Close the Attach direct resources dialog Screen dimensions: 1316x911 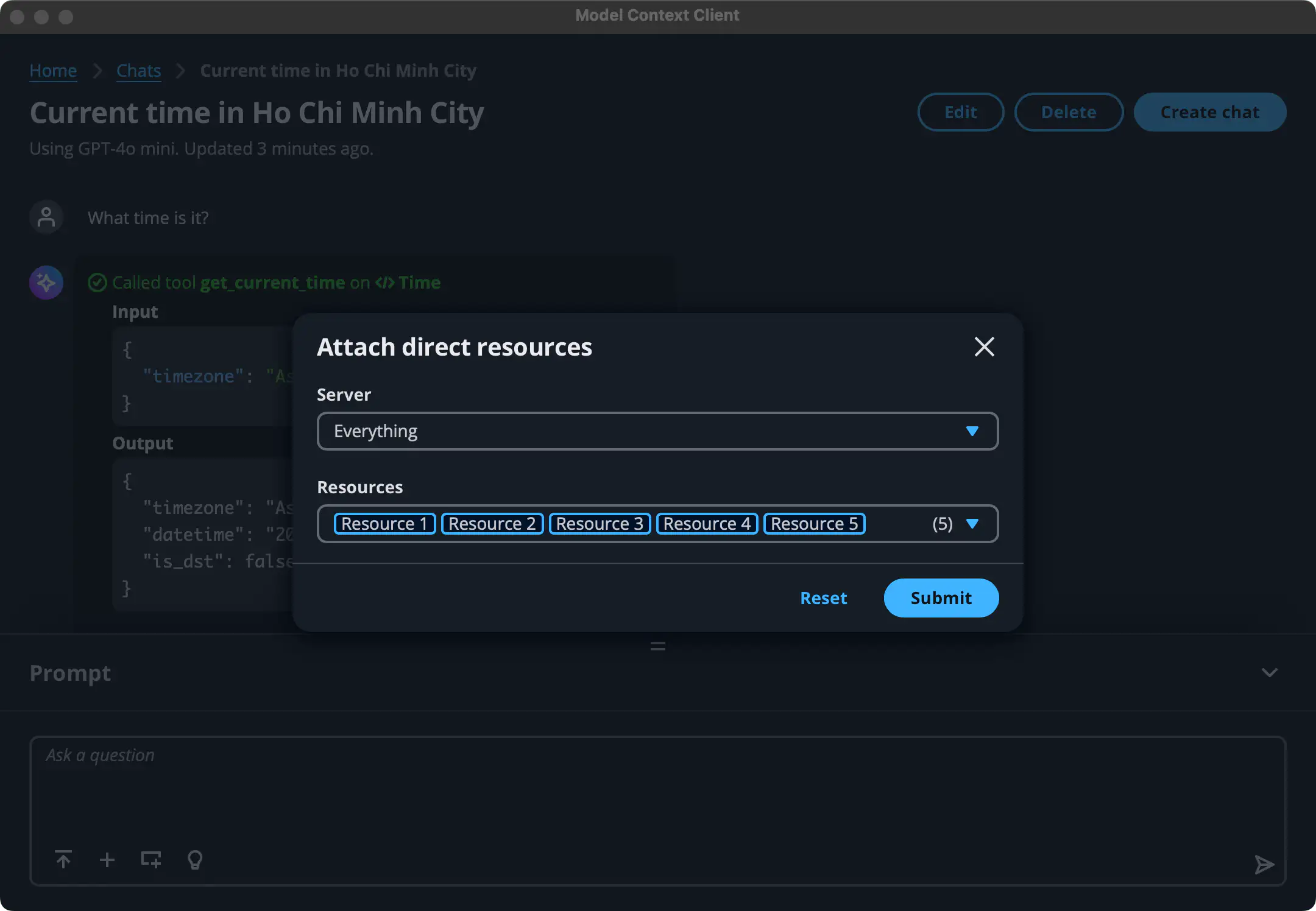point(984,347)
